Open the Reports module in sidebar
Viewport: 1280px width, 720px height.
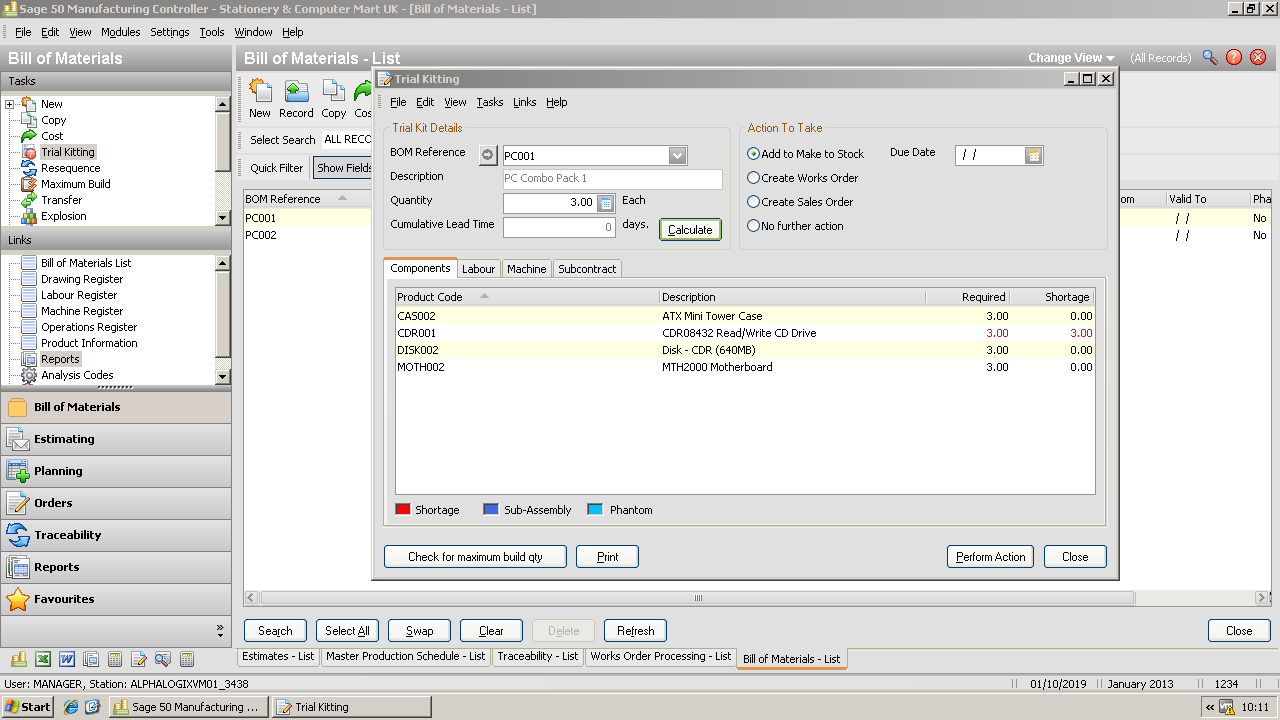pos(115,567)
